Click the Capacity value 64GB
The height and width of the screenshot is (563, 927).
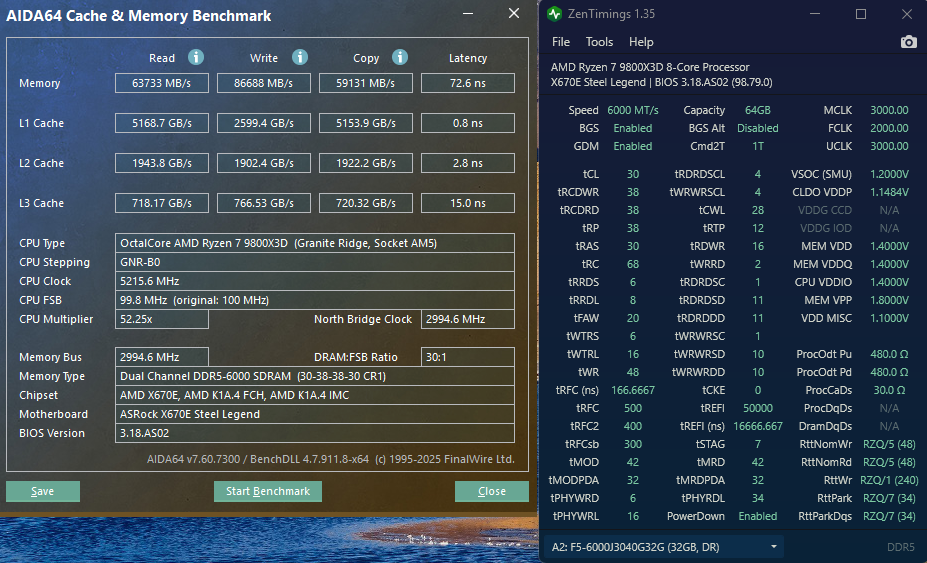[757, 110]
